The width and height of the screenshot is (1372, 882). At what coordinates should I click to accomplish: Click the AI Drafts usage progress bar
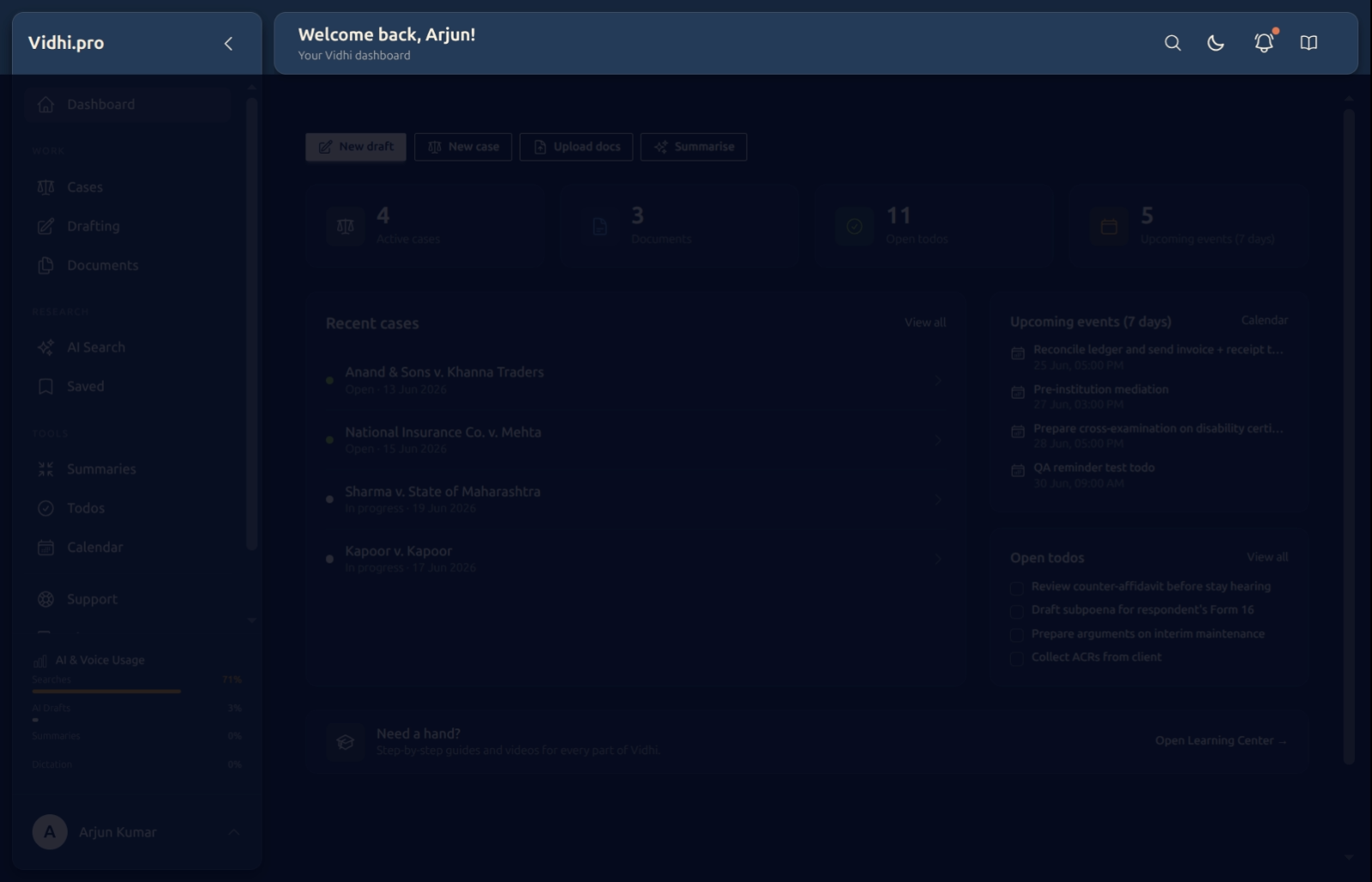click(136, 720)
